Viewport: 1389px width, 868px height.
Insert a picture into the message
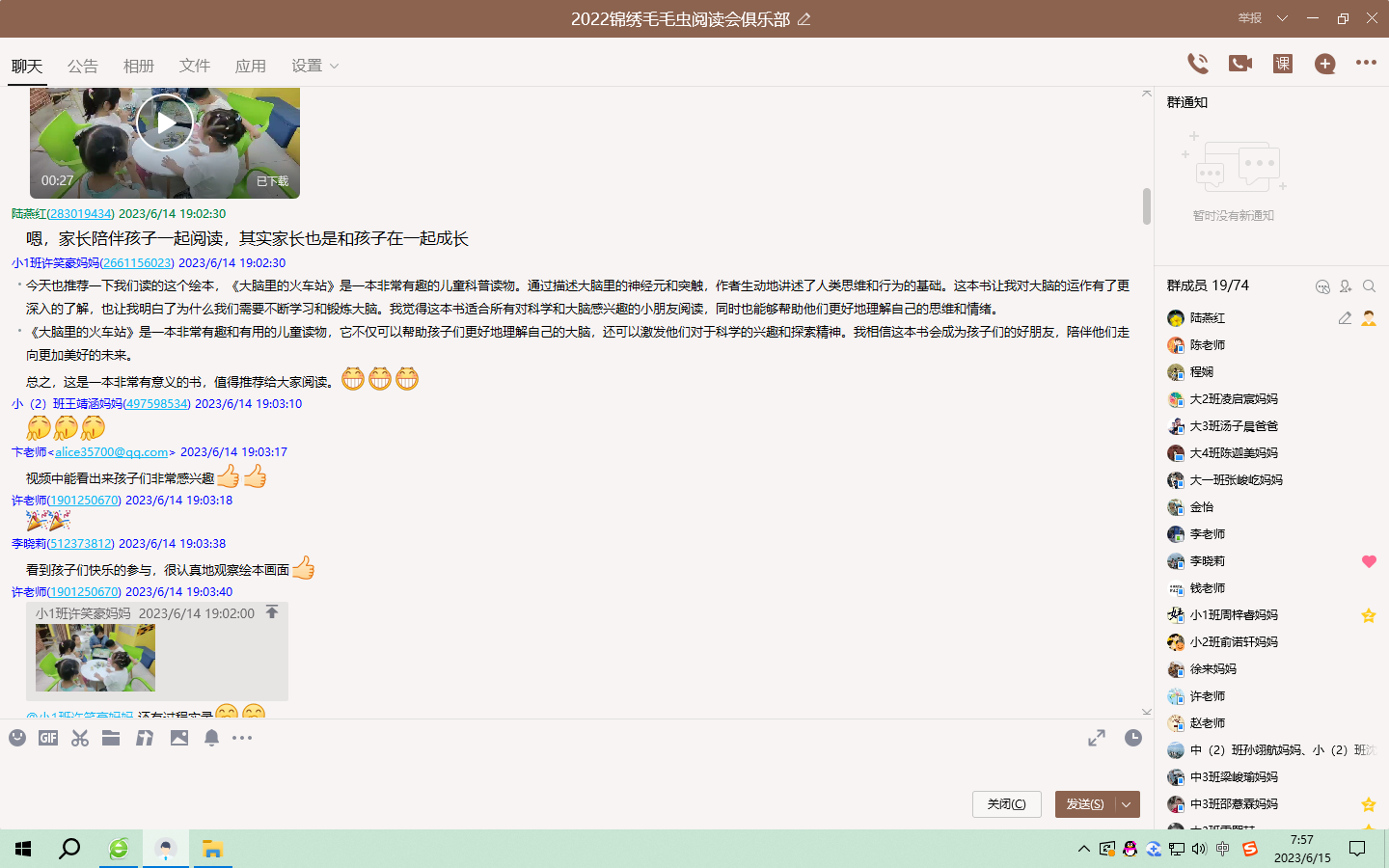[179, 738]
